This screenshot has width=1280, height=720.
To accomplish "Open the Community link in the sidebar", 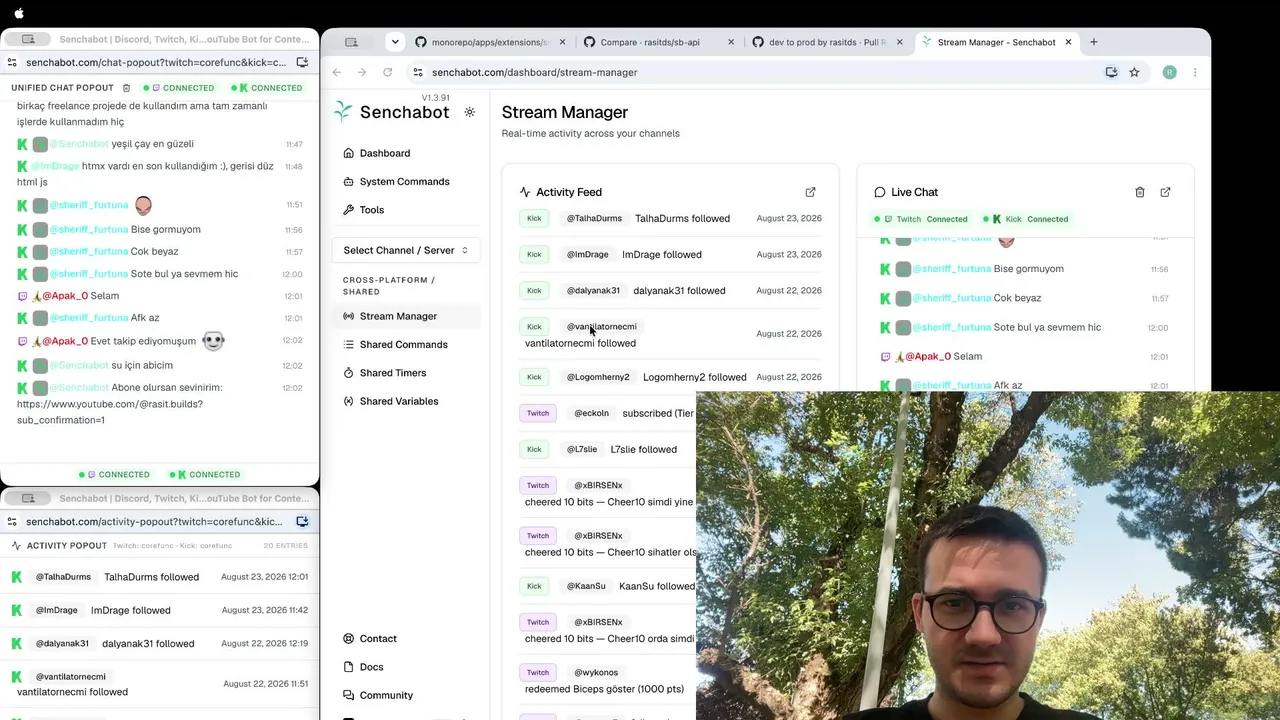I will pos(386,695).
